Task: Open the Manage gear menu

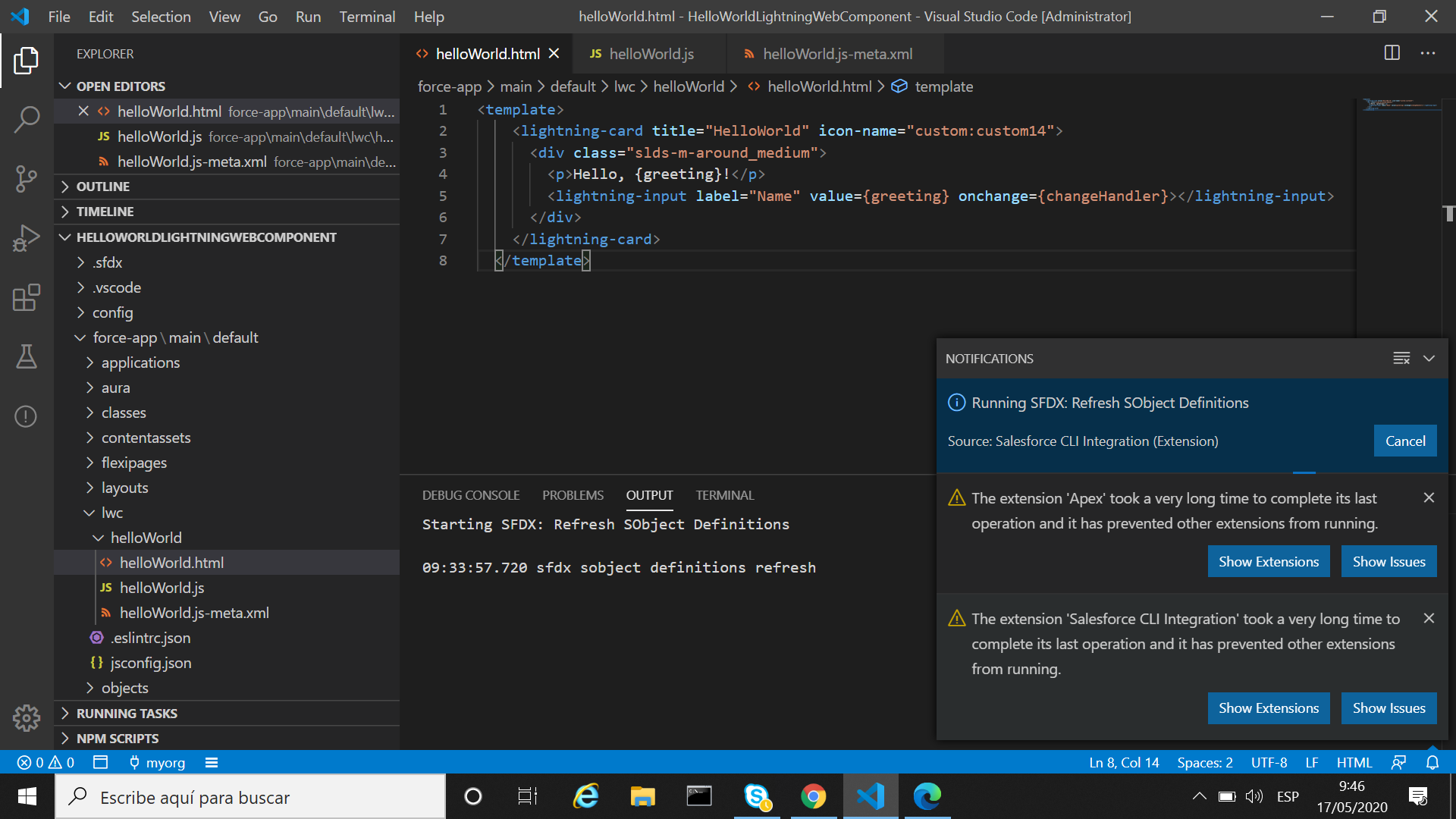Action: [x=27, y=718]
